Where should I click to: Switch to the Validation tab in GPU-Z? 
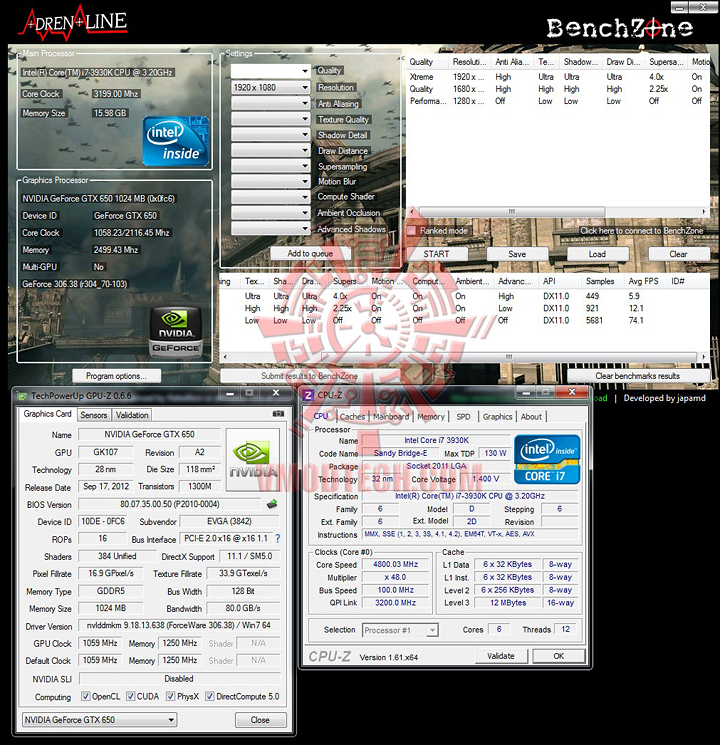[132, 415]
